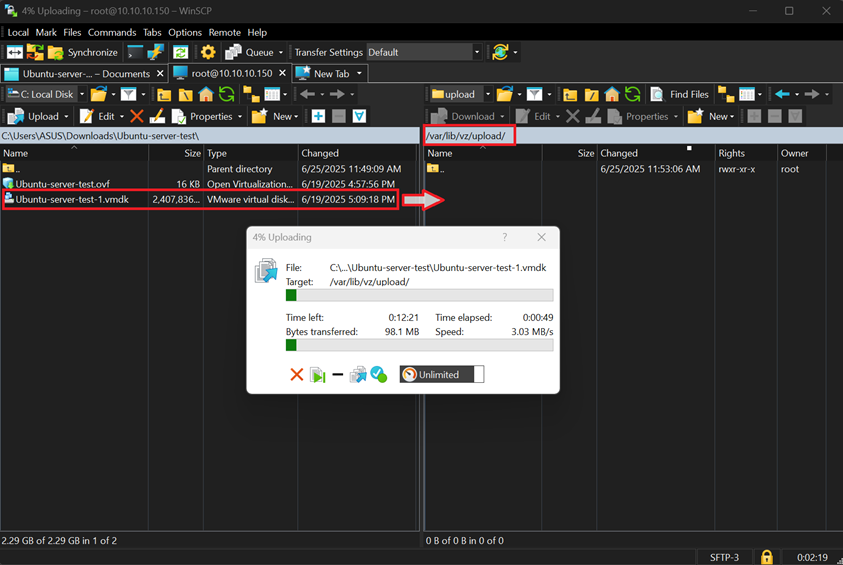Cancel the upload with the red X icon
Image resolution: width=843 pixels, height=565 pixels.
click(x=296, y=375)
